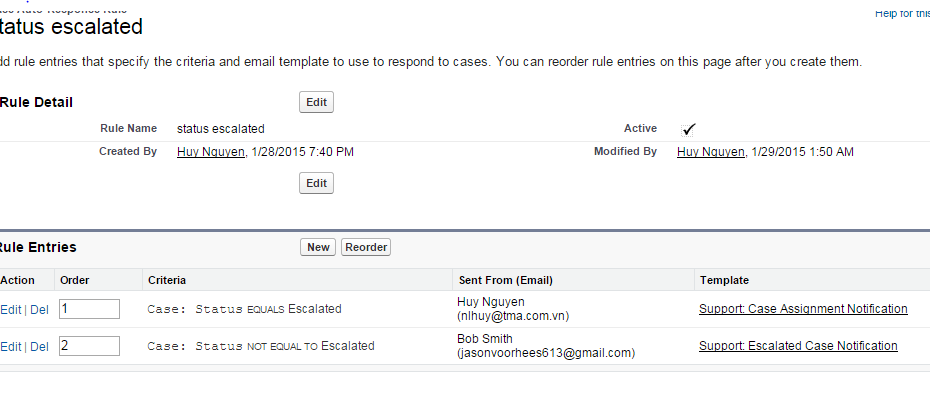Viewport: 930px width, 400px height.
Task: Click the Criteria column header
Action: [166, 280]
